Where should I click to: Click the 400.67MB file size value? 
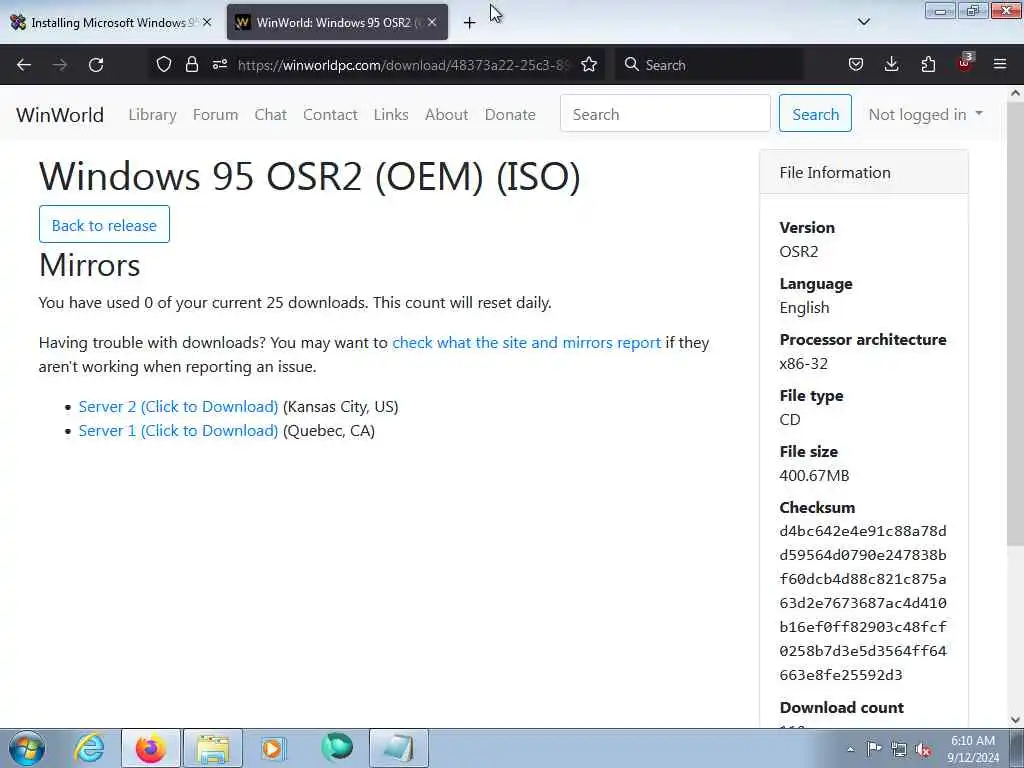[x=814, y=475]
